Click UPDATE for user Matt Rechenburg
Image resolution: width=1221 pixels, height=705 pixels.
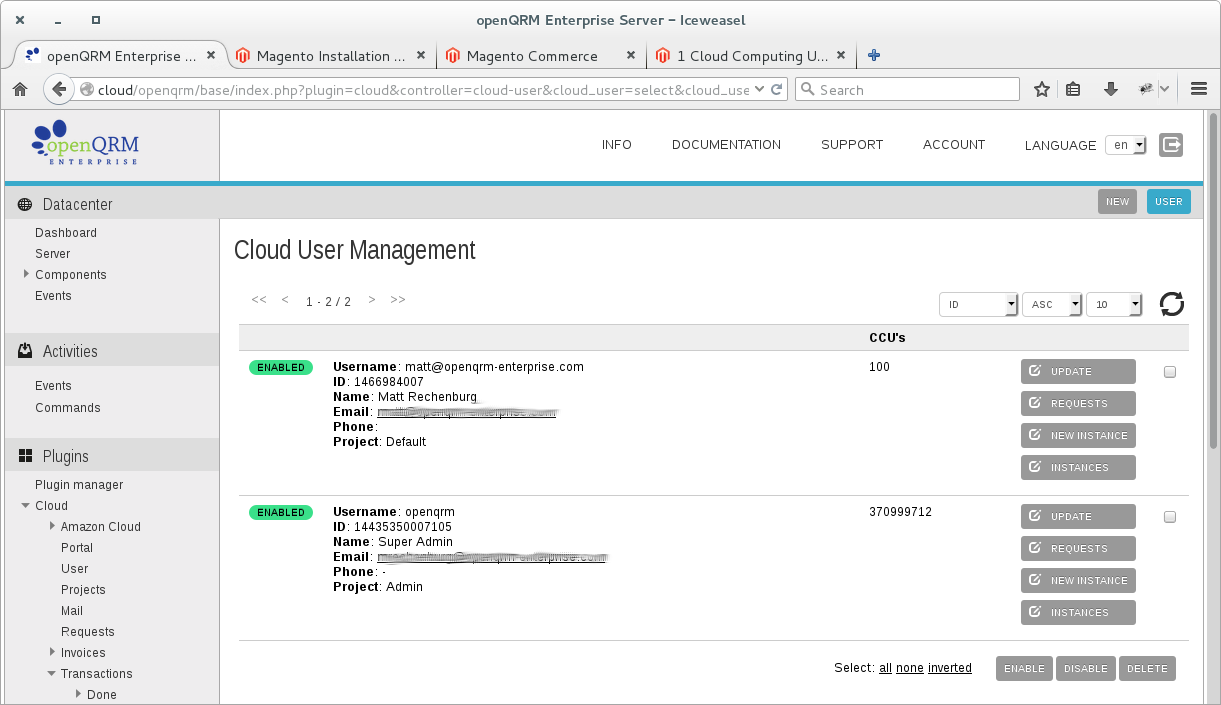pyautogui.click(x=1078, y=372)
